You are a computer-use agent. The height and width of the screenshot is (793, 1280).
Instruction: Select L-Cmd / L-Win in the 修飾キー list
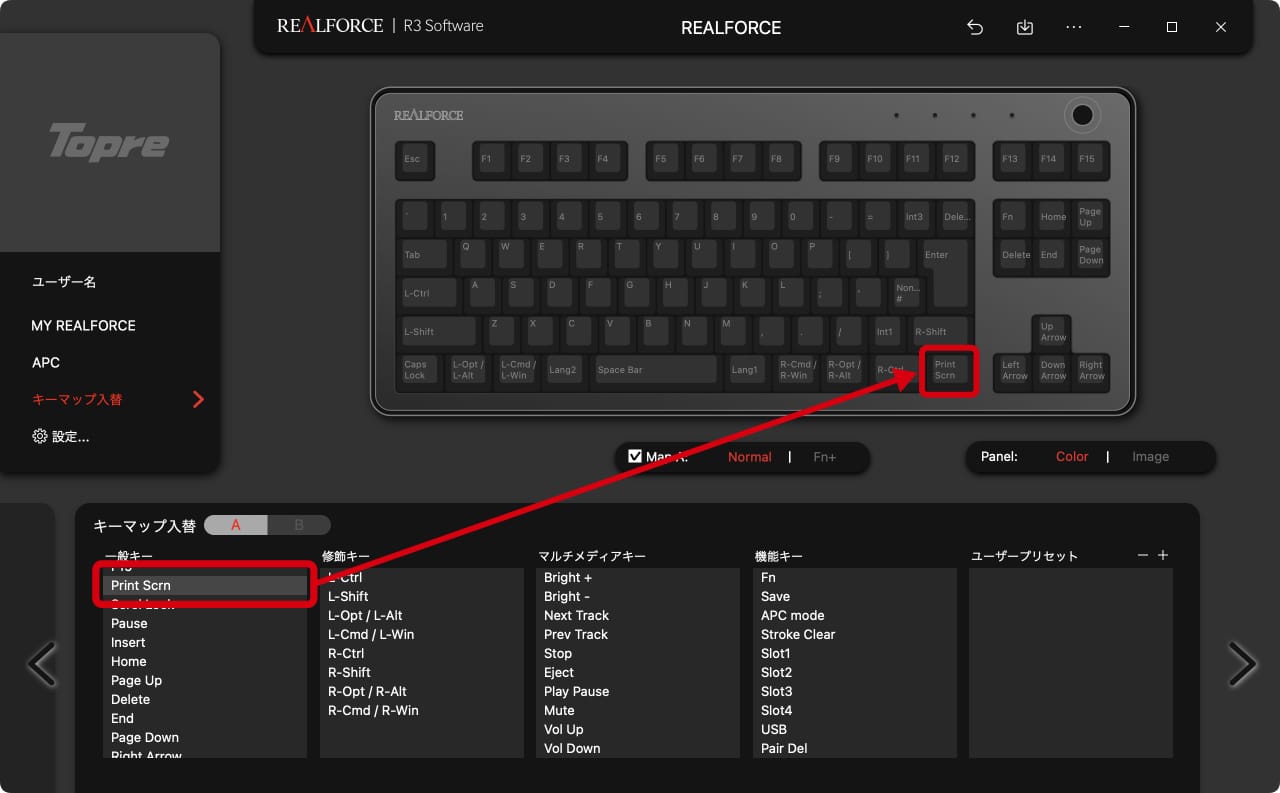(421, 634)
